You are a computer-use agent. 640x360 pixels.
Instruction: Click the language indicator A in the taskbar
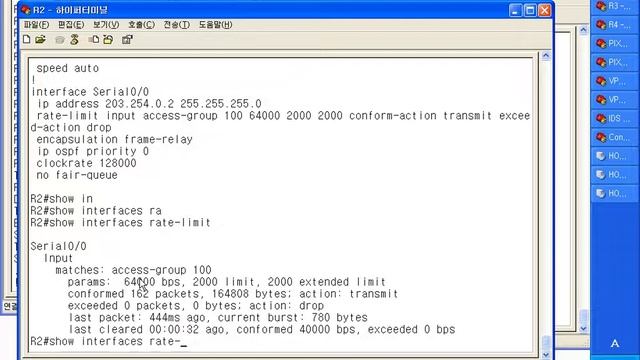click(x=615, y=344)
